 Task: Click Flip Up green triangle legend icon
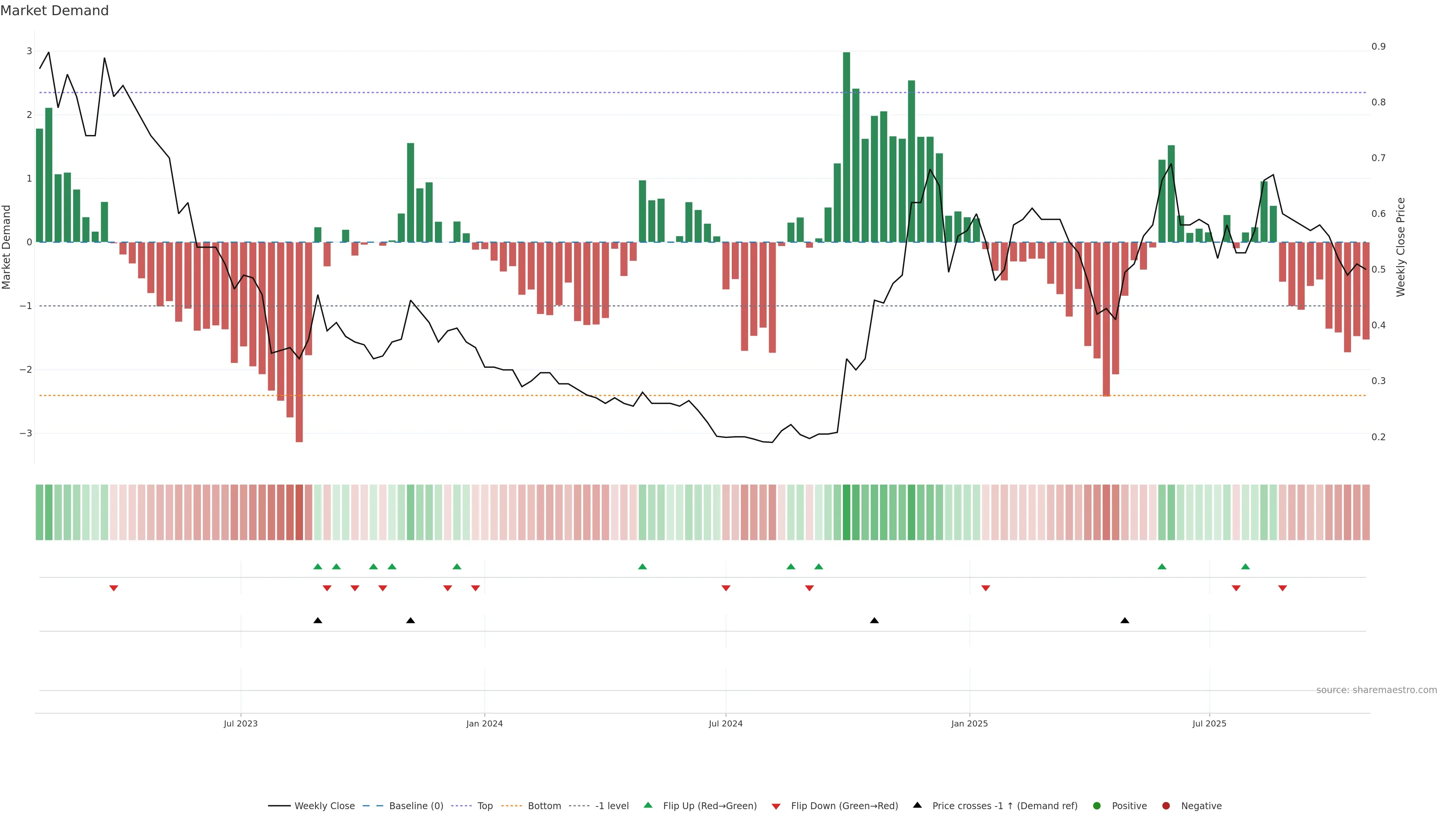tap(648, 805)
